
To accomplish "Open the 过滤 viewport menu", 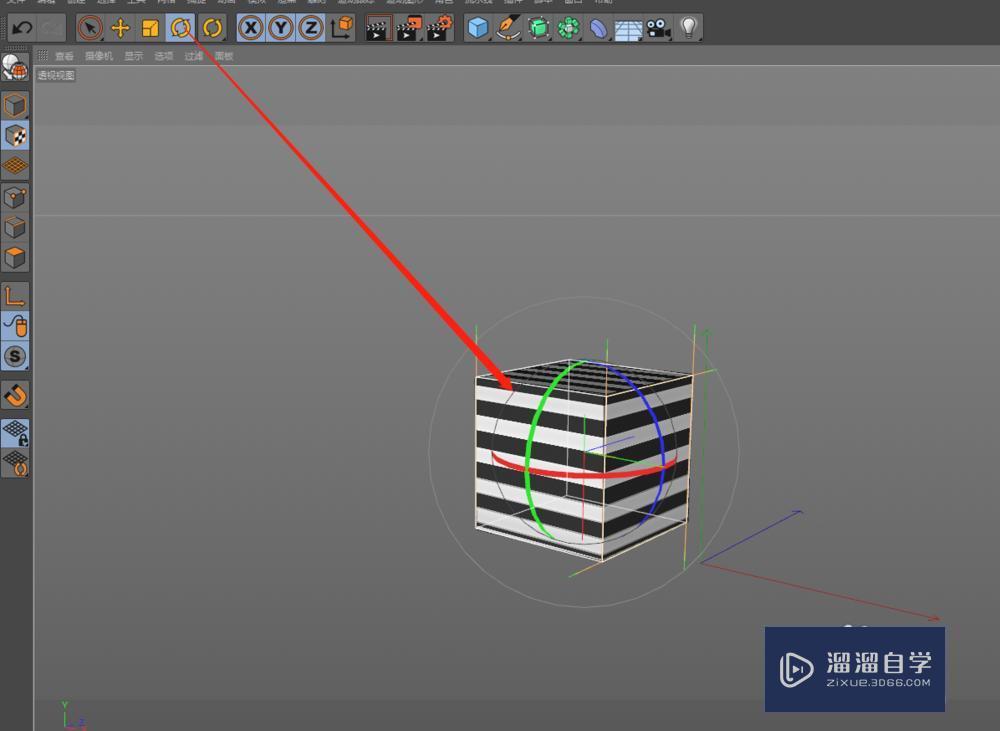I will click(x=194, y=56).
